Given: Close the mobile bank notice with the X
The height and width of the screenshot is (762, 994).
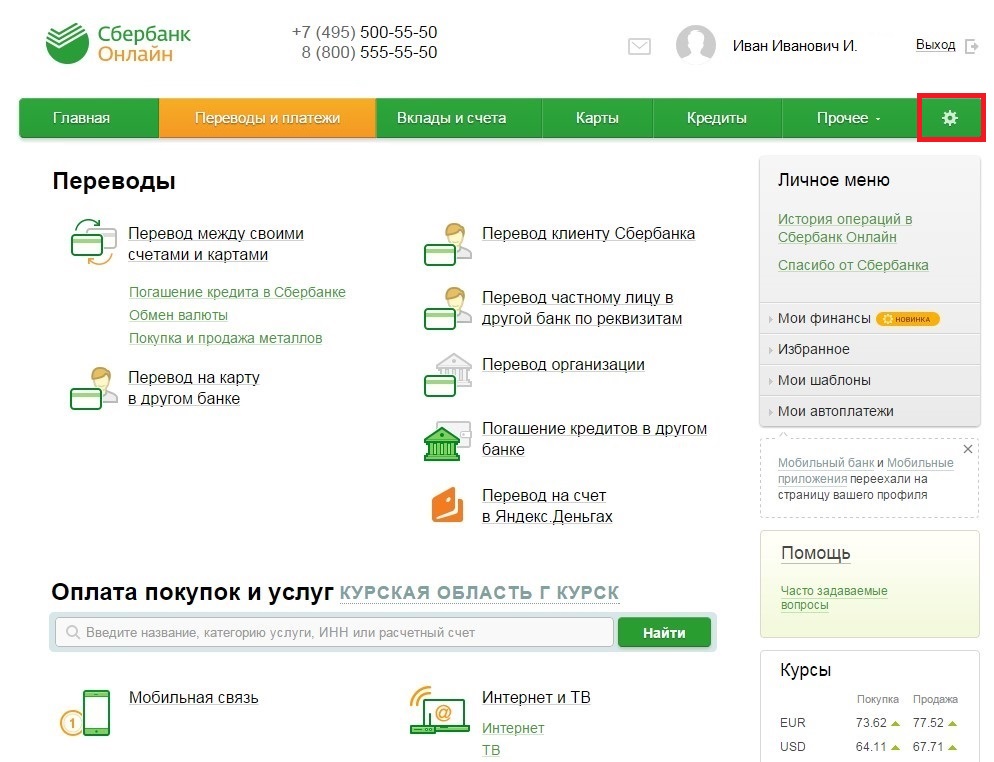Looking at the screenshot, I should (x=967, y=449).
